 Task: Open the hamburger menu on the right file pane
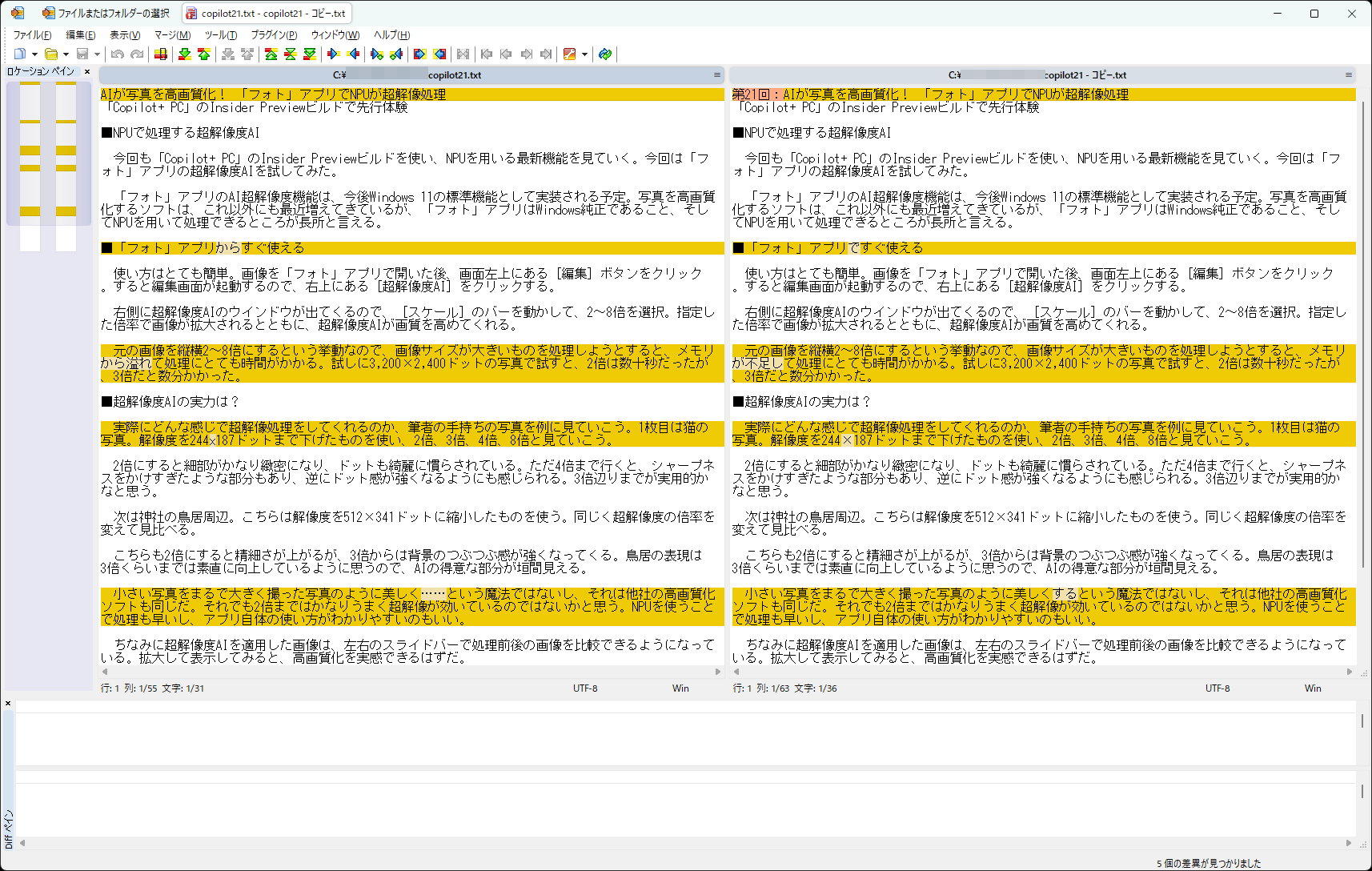(x=1349, y=74)
